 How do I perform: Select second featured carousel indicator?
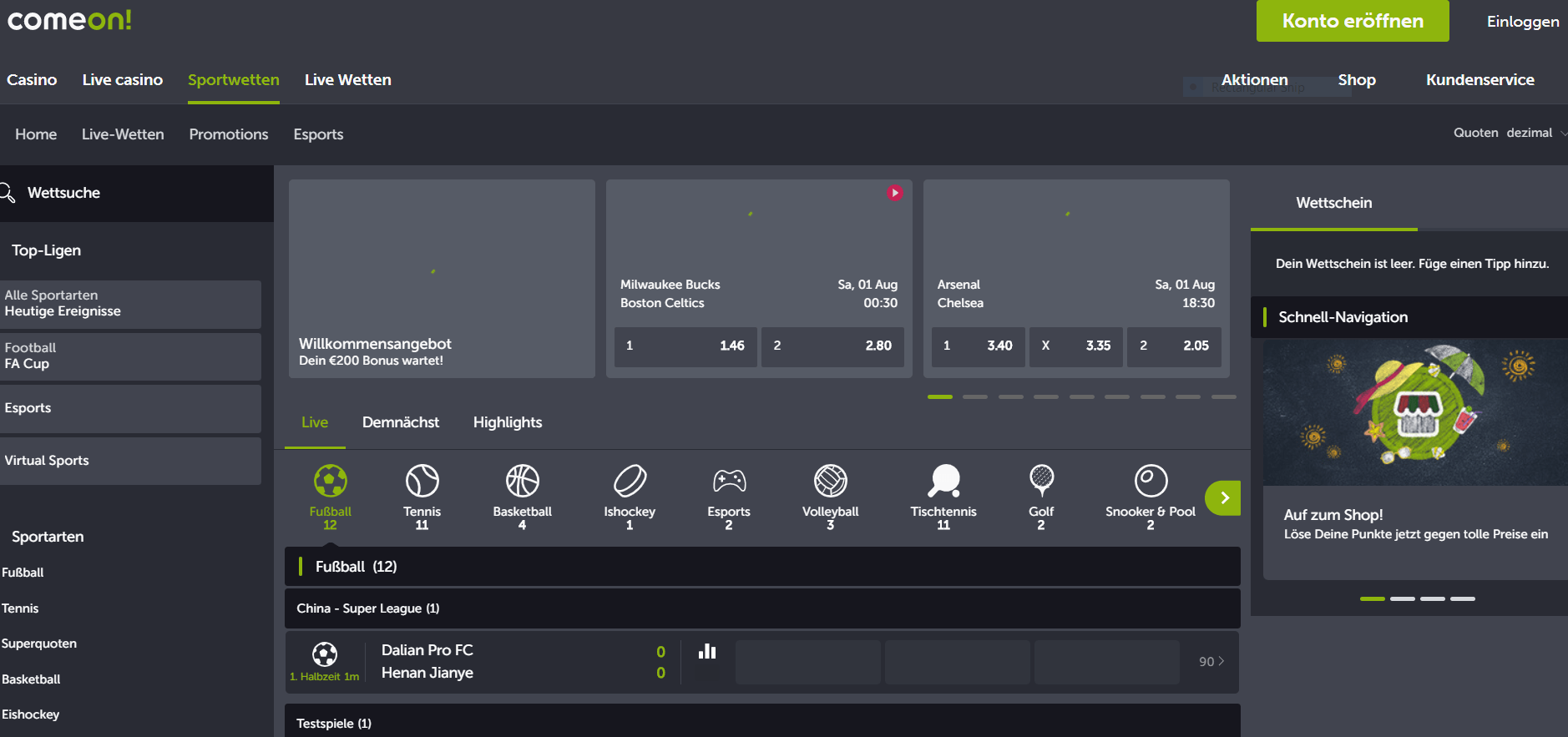click(975, 396)
